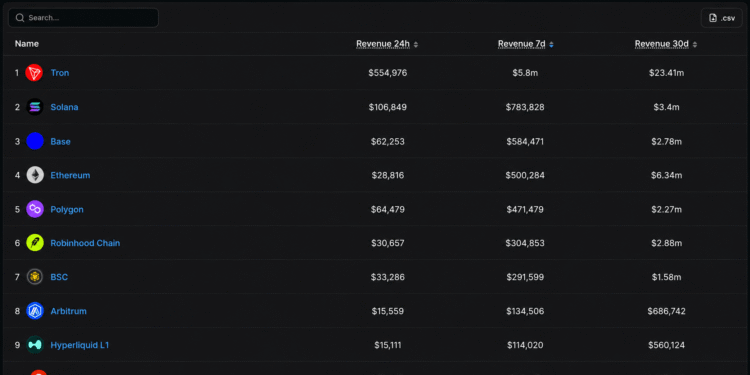Open the Robinhood Chain link
Viewport: 750px width, 375px height.
pos(85,243)
